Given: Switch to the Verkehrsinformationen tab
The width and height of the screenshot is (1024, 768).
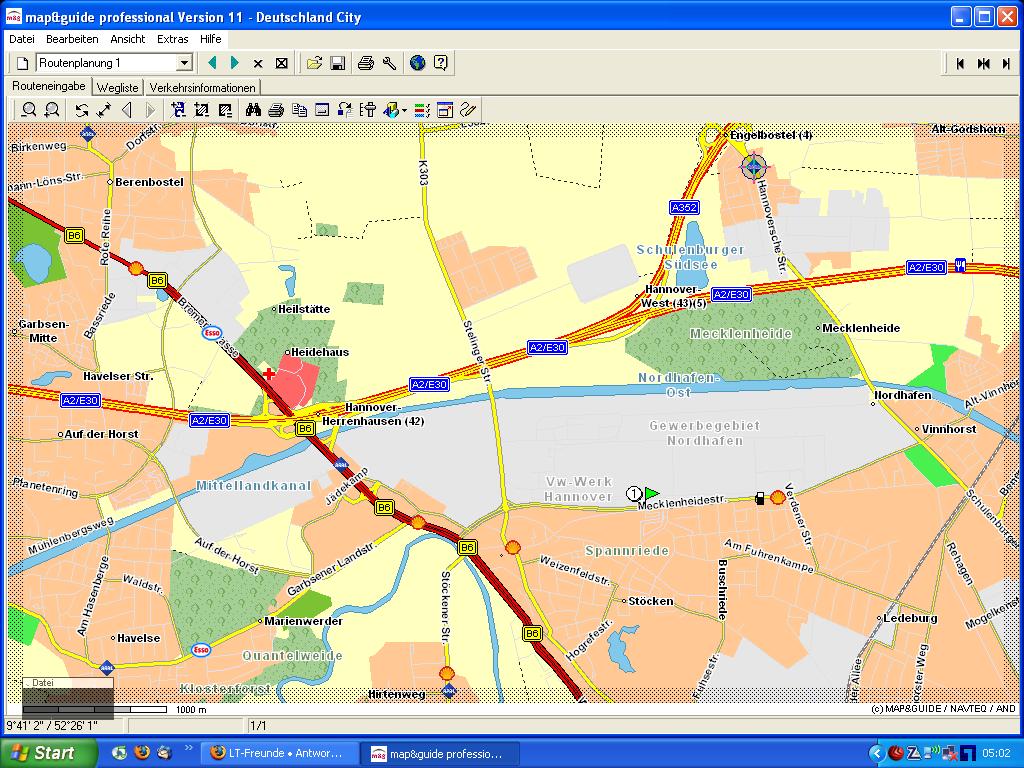Looking at the screenshot, I should pyautogui.click(x=202, y=88).
